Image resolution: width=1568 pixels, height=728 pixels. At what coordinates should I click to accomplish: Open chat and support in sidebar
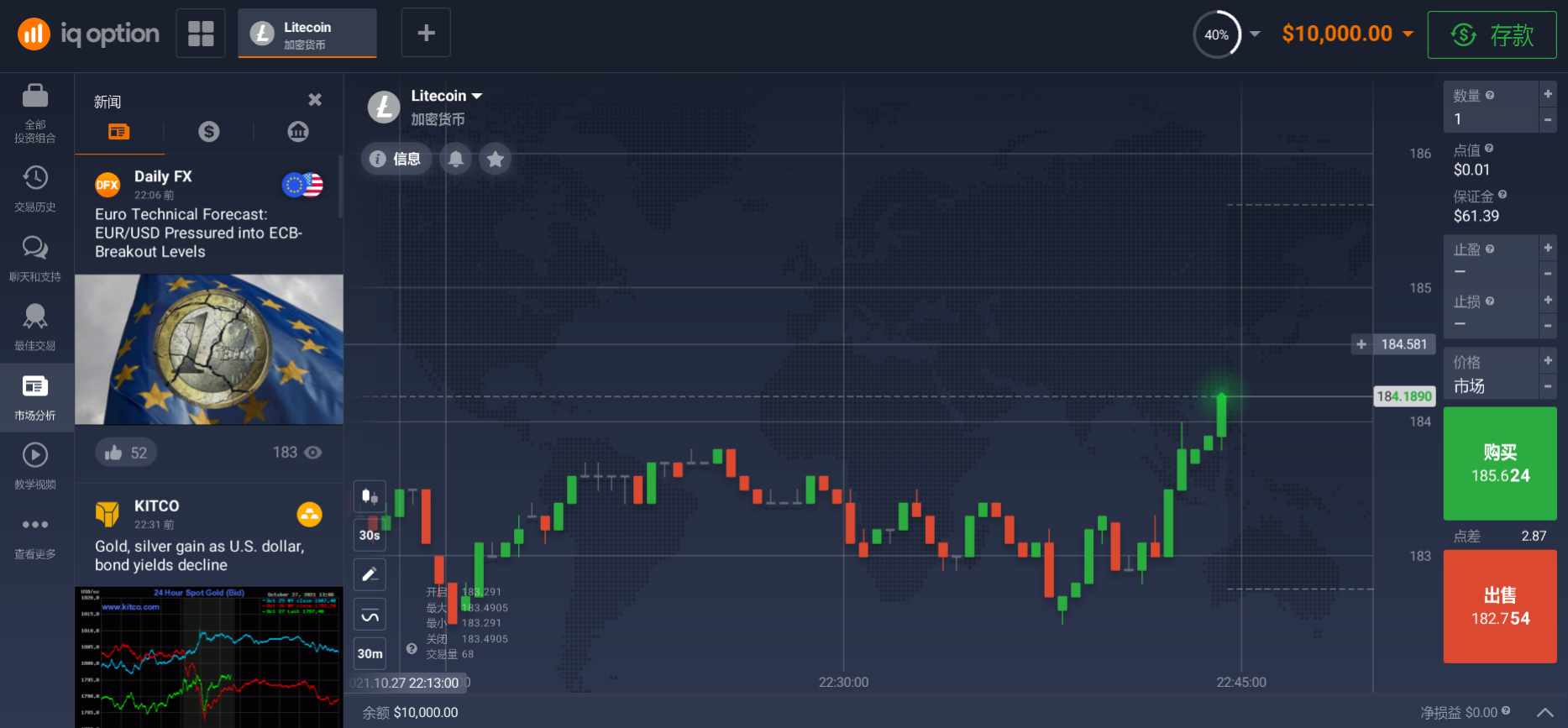(35, 258)
